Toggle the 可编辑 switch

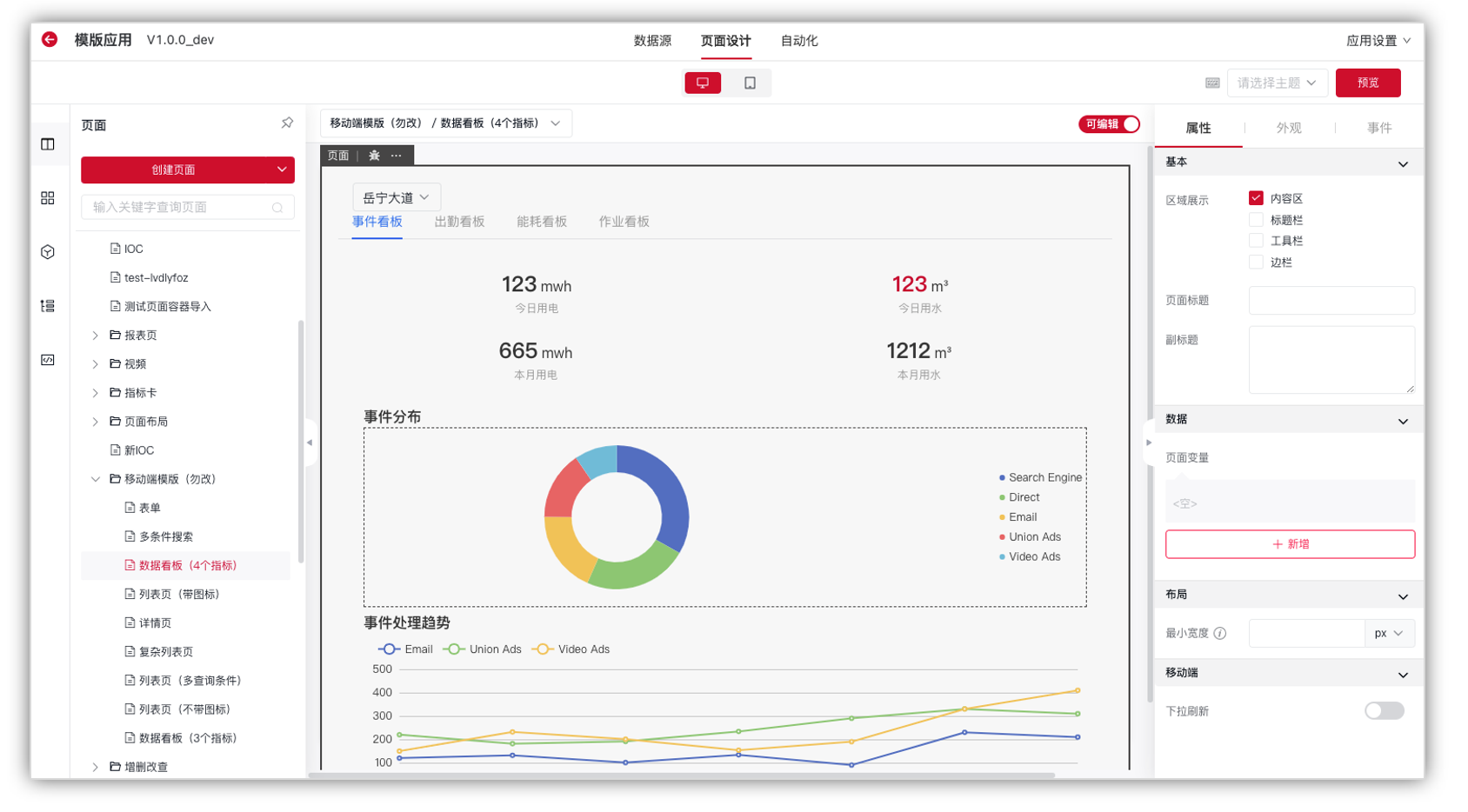tap(1109, 124)
